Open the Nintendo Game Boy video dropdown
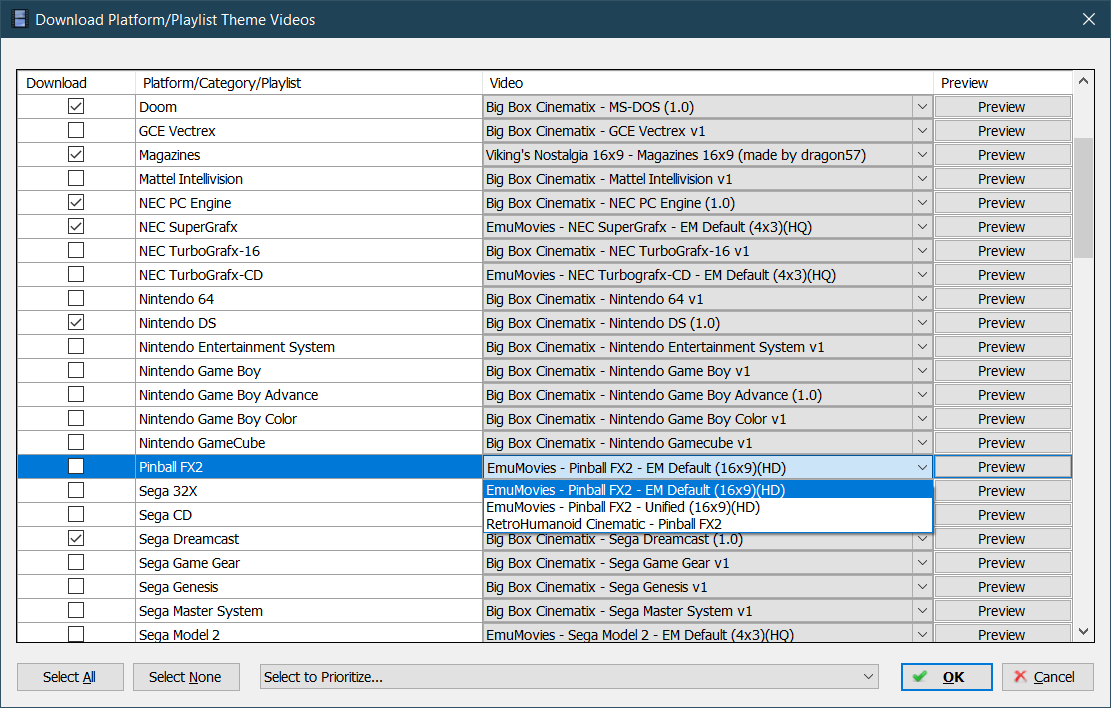This screenshot has width=1111, height=708. 922,371
